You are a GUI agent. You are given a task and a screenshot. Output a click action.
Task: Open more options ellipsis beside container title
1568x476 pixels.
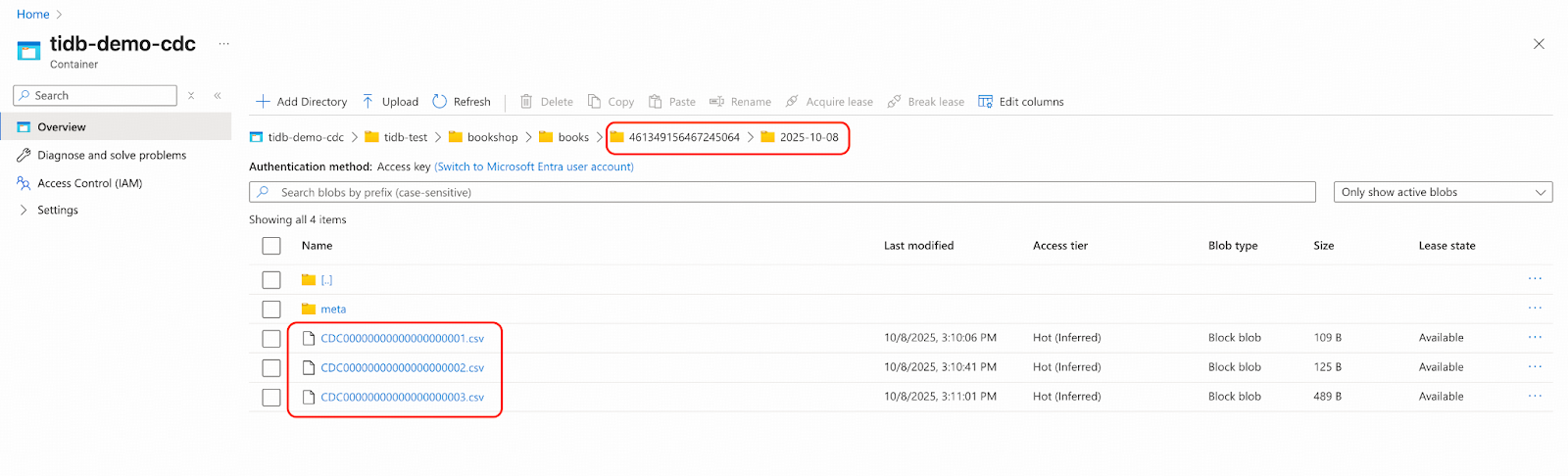tap(224, 44)
